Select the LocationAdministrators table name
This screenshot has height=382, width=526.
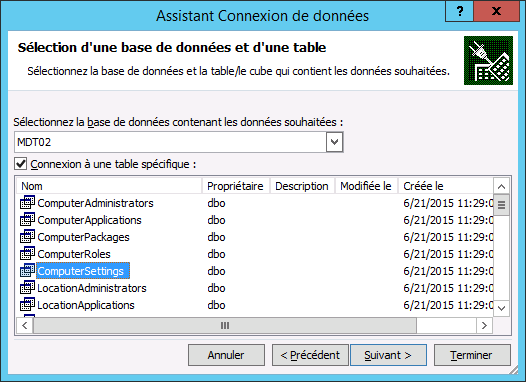pos(92,288)
